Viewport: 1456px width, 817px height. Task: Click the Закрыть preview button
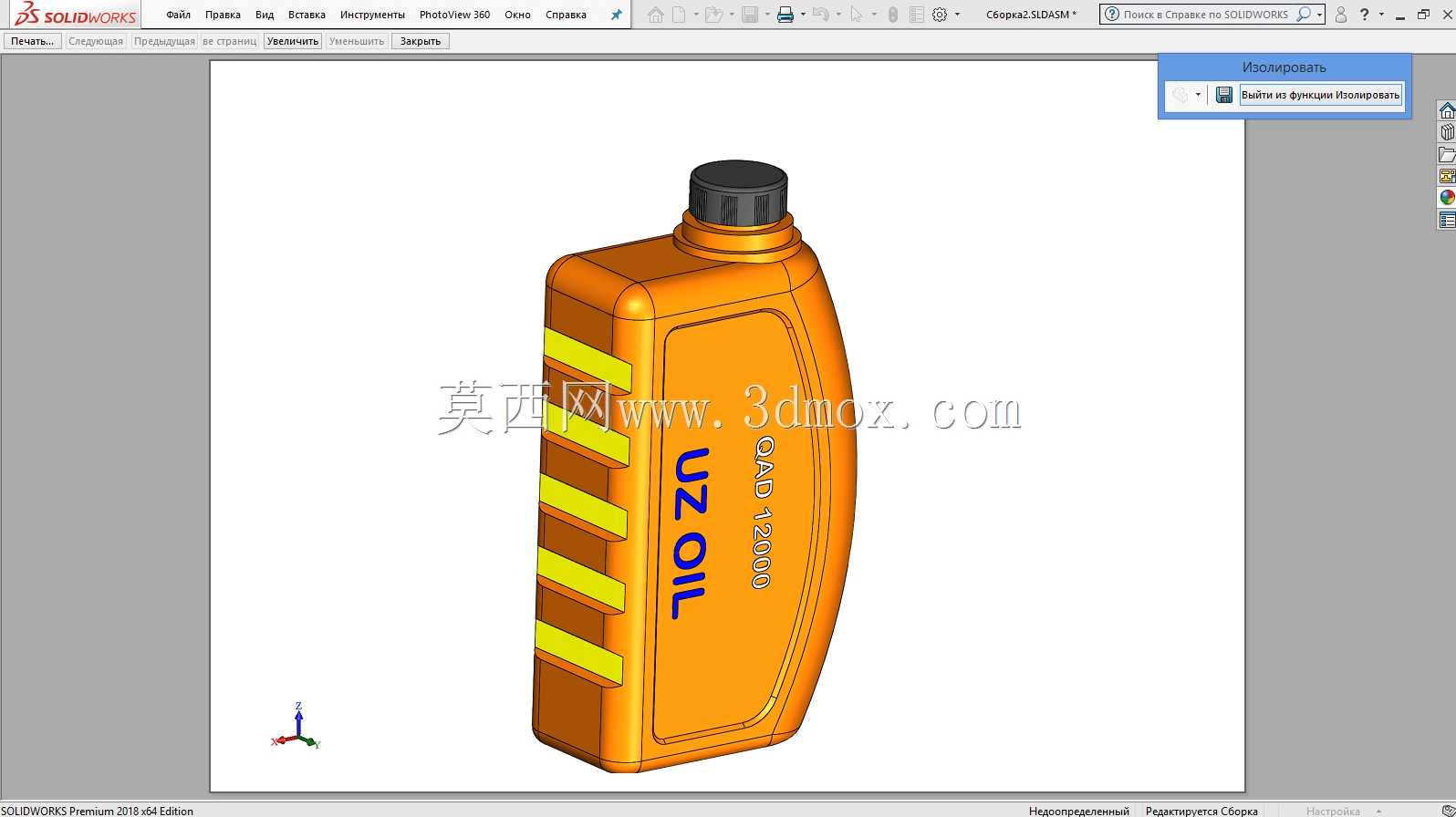[421, 41]
